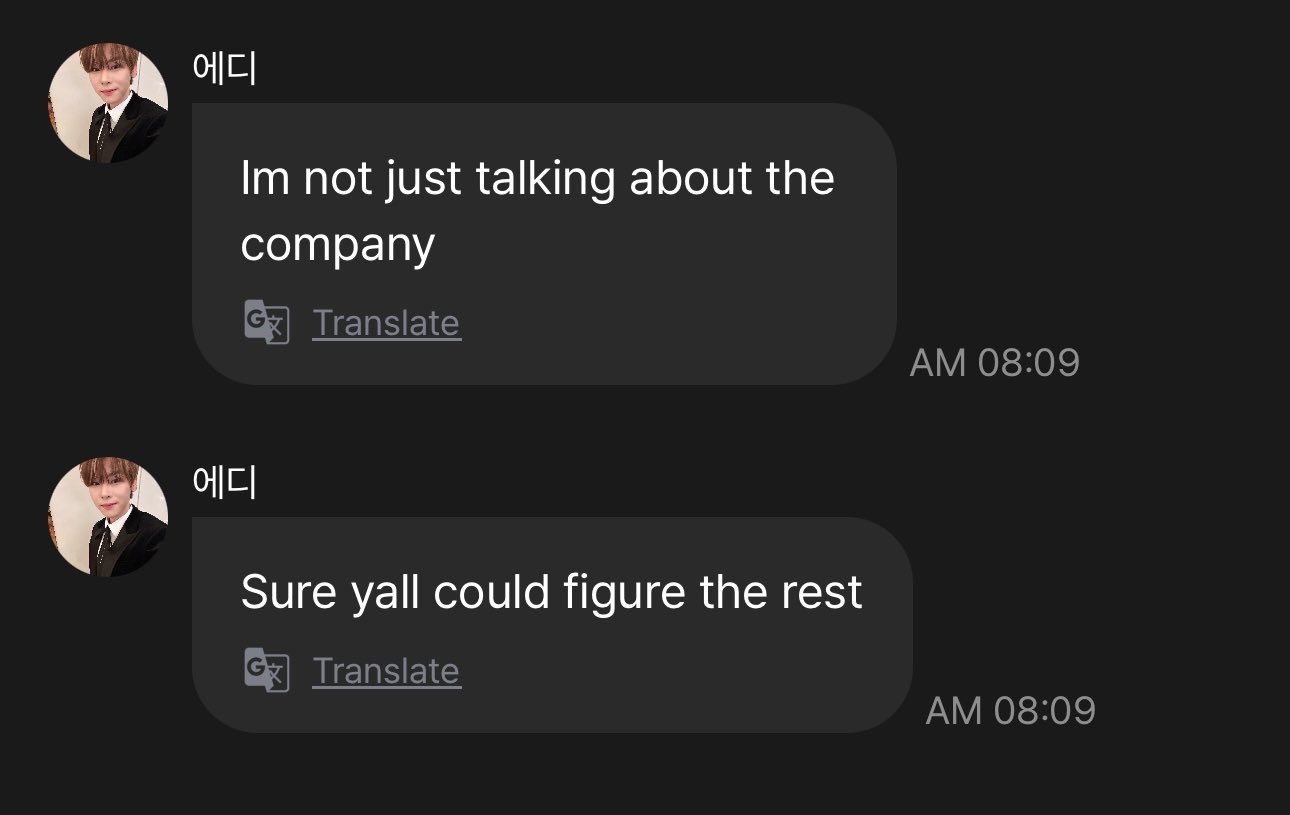Click the username 에디 above the company message

225,69
